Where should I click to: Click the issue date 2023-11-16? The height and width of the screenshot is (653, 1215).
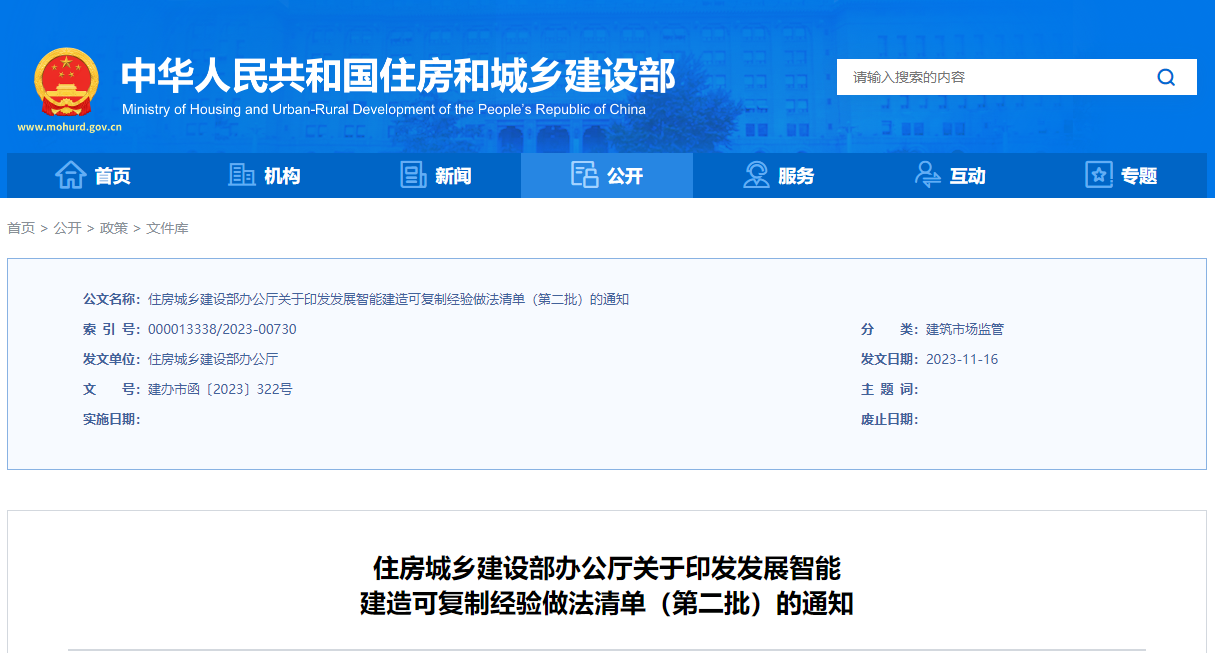click(x=962, y=359)
